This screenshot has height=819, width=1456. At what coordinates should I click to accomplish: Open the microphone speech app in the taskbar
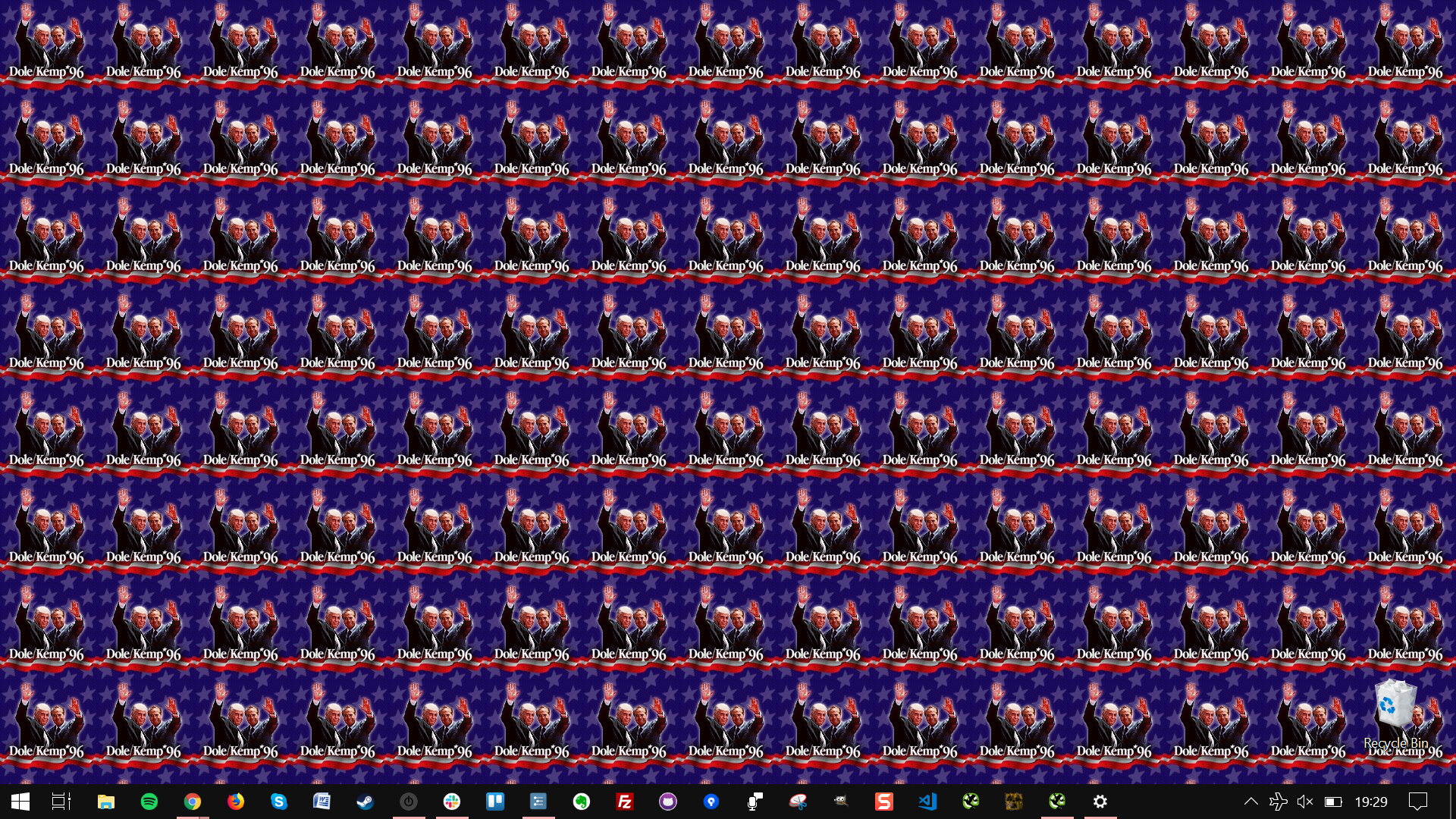(x=755, y=802)
